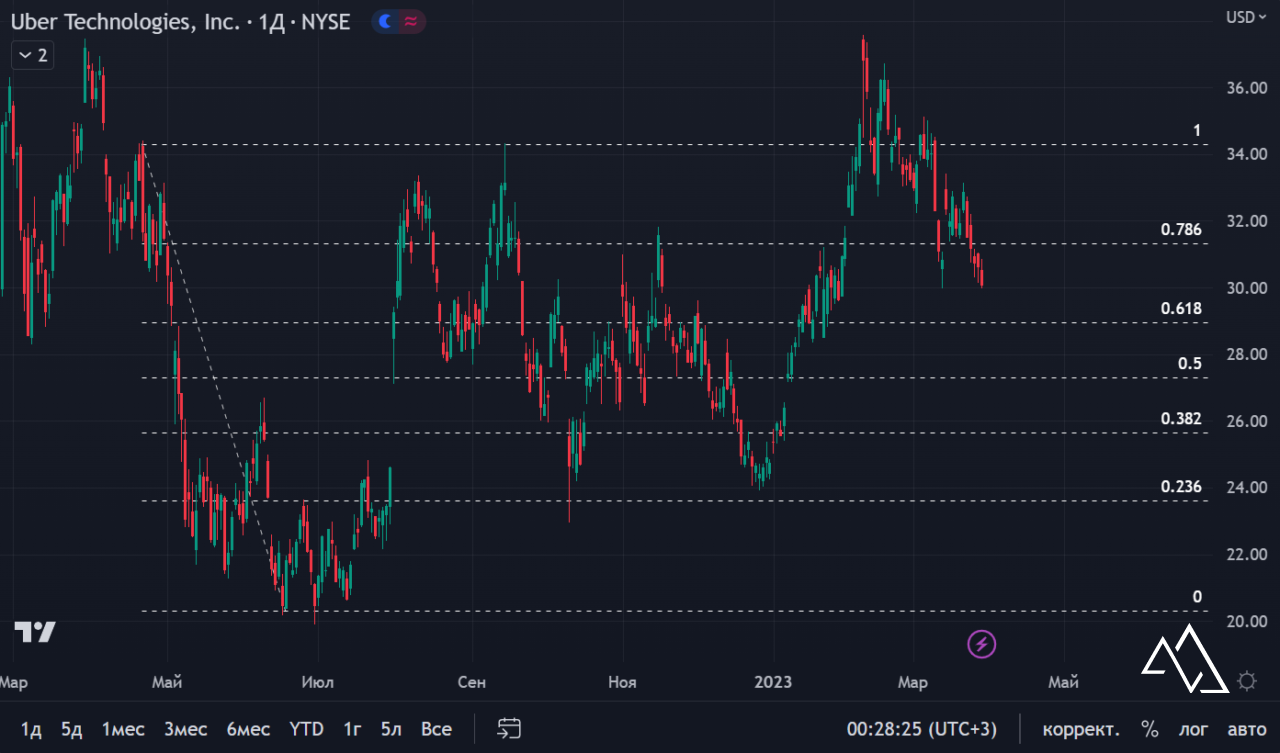The width and height of the screenshot is (1280, 753).
Task: Open the timezone menu showing UTC+3
Action: [922, 729]
